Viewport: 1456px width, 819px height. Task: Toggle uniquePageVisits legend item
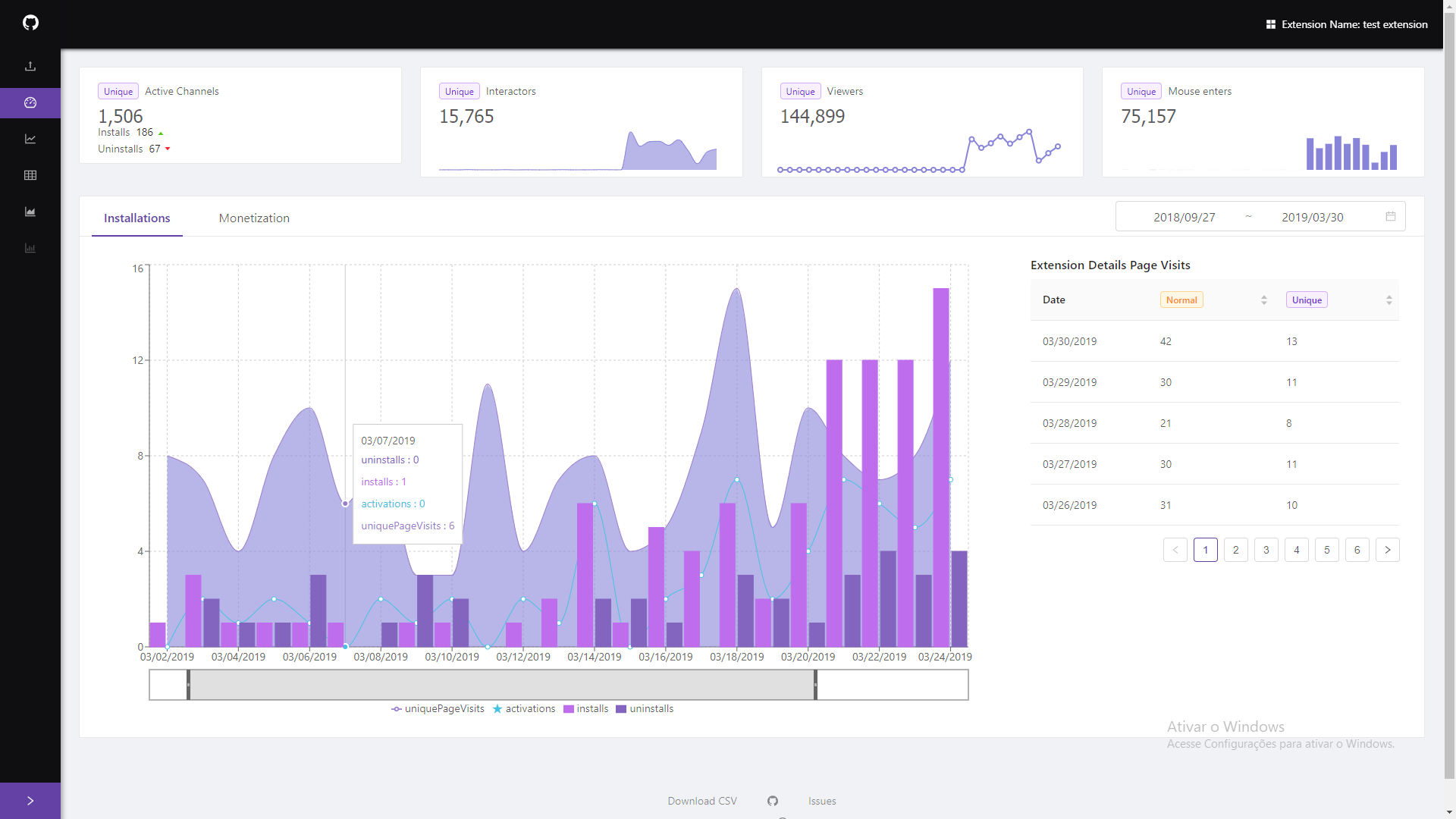click(x=438, y=708)
